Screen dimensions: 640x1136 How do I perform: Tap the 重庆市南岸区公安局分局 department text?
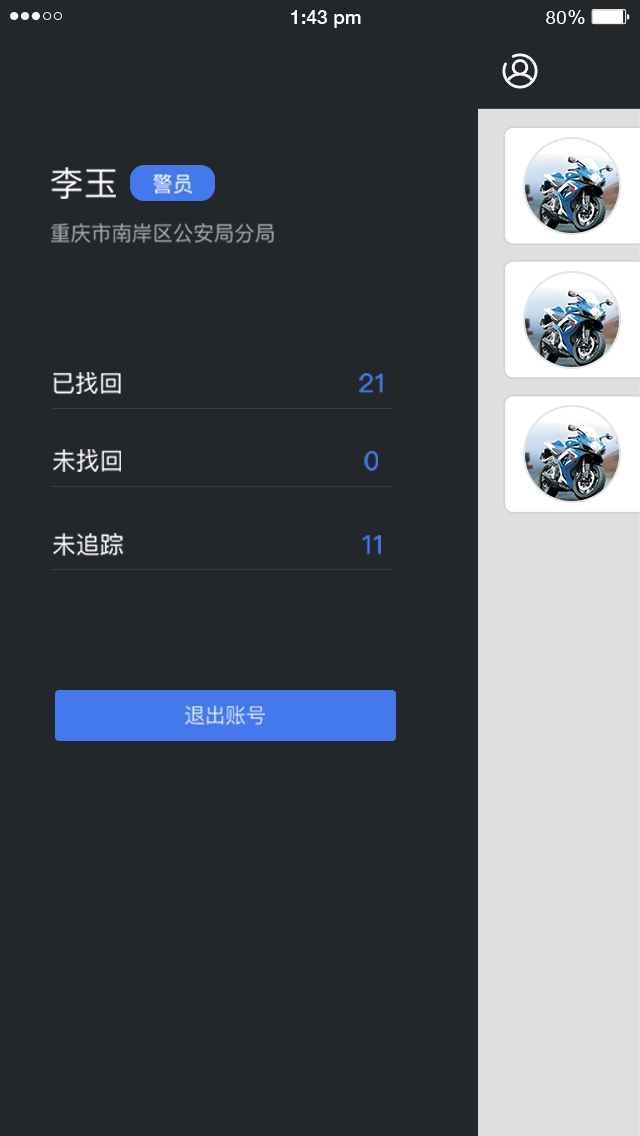point(162,234)
